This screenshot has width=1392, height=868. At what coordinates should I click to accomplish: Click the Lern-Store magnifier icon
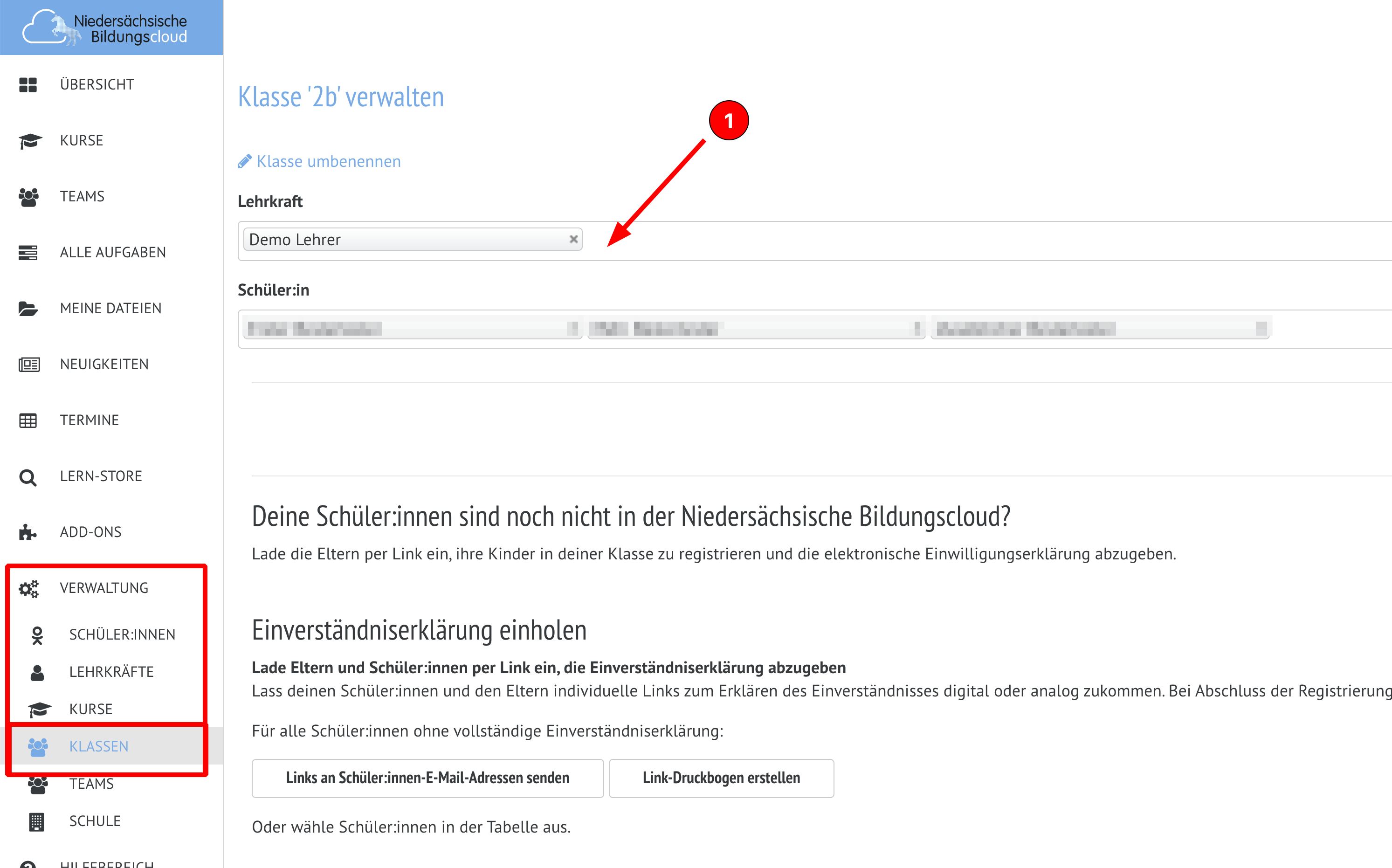pyautogui.click(x=28, y=477)
